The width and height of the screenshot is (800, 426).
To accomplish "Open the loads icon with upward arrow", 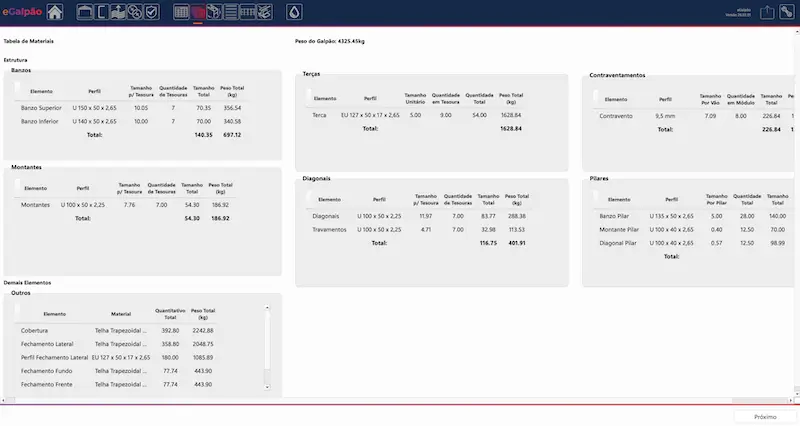I will tap(118, 12).
